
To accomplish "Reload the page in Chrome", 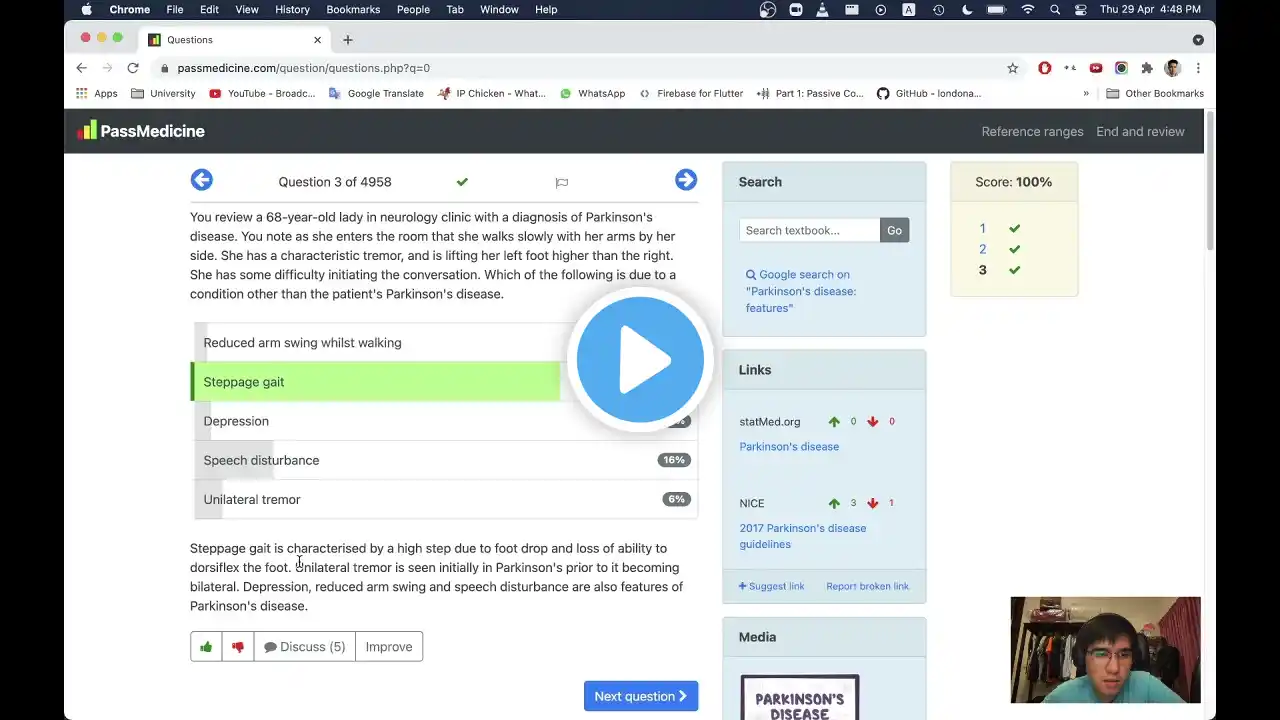I will pyautogui.click(x=133, y=68).
